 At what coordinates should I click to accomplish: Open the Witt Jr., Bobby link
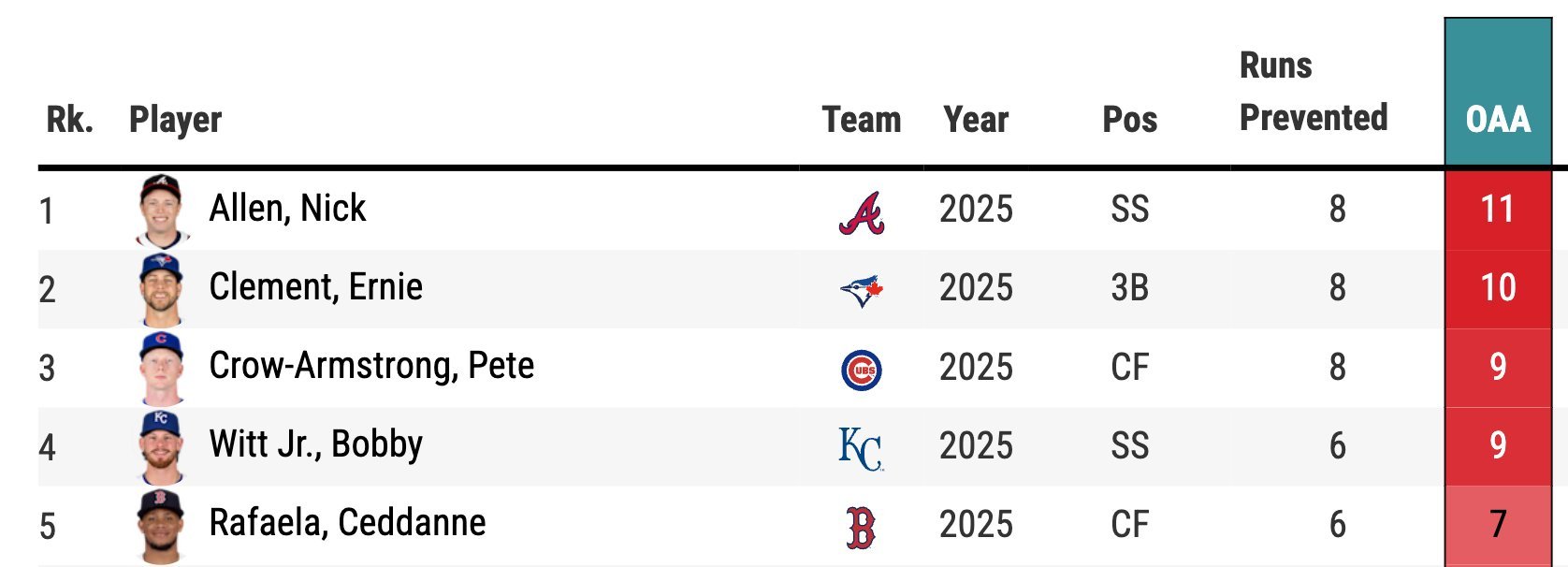pos(315,444)
